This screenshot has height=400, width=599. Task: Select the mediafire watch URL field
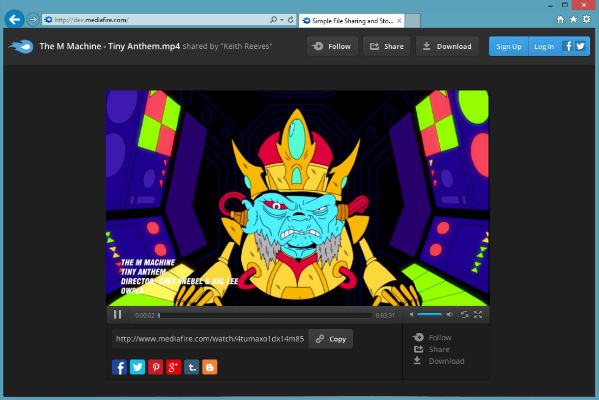point(210,339)
